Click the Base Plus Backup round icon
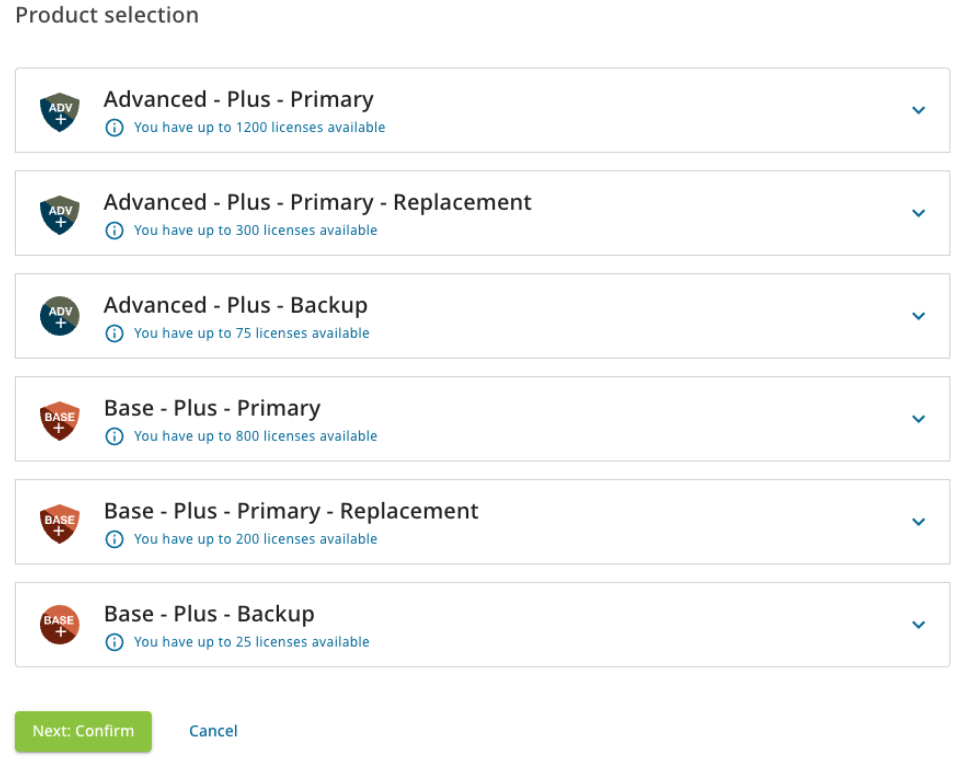Image resolution: width=961 pixels, height=765 pixels. point(59,625)
